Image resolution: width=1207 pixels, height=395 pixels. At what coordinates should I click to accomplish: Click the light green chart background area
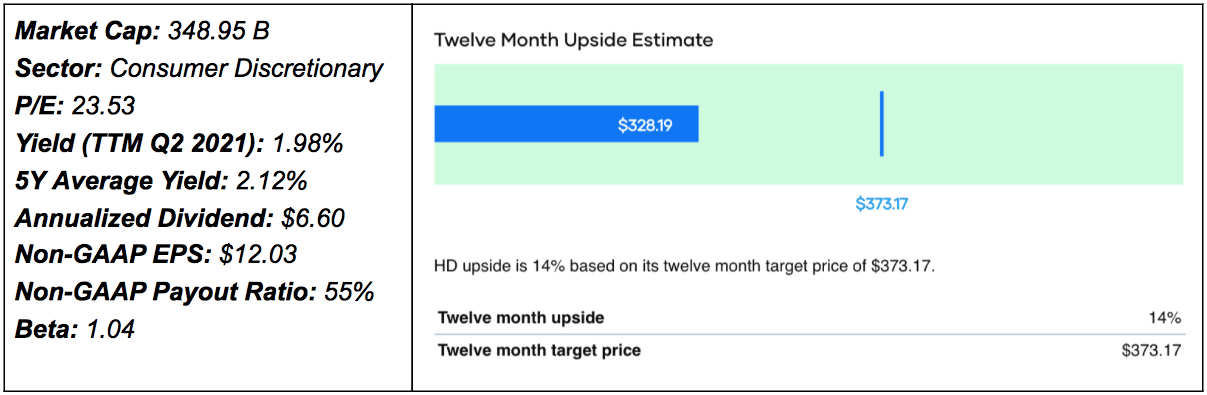[1030, 124]
